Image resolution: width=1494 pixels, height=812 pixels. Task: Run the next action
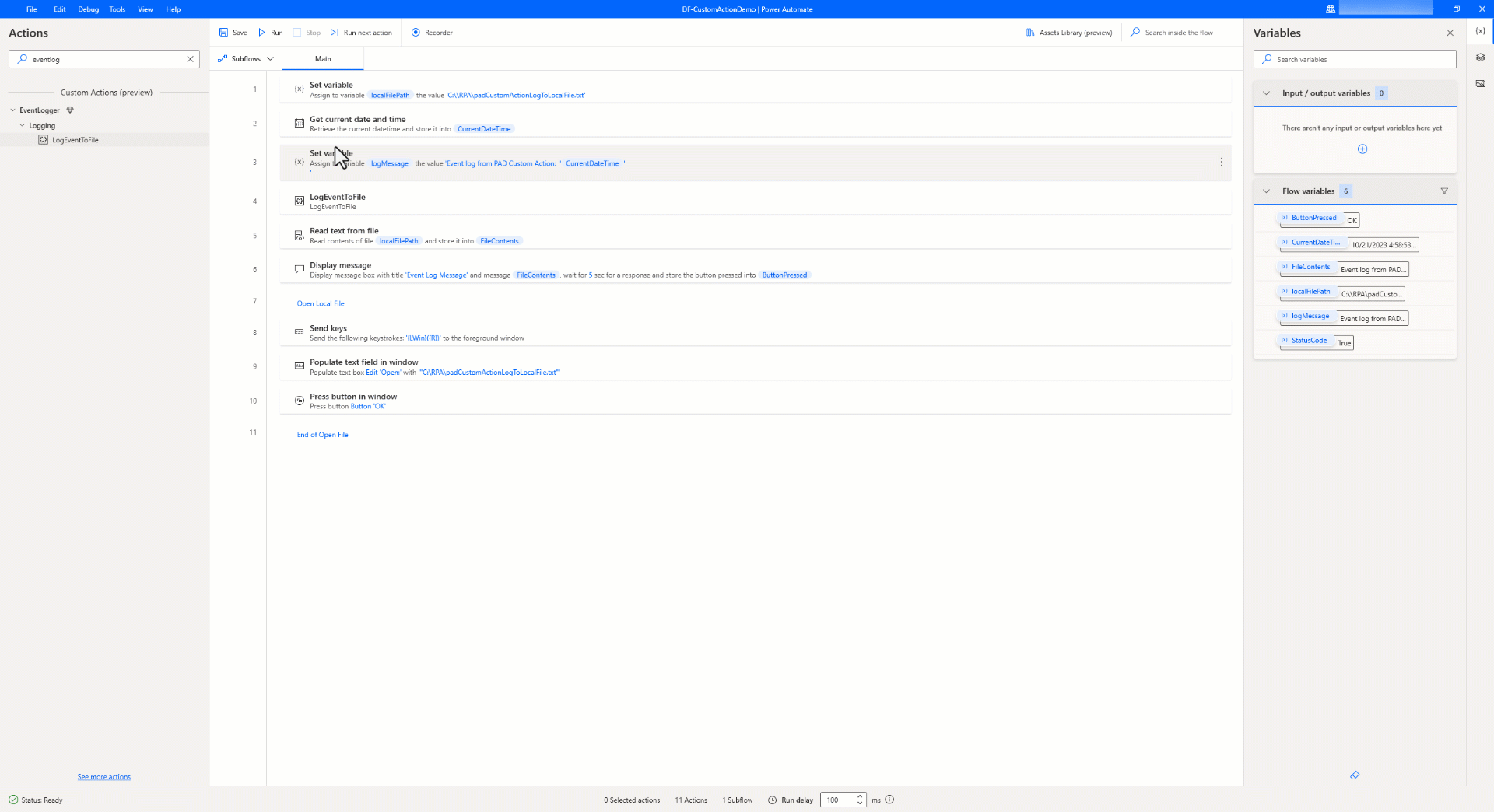coord(360,32)
